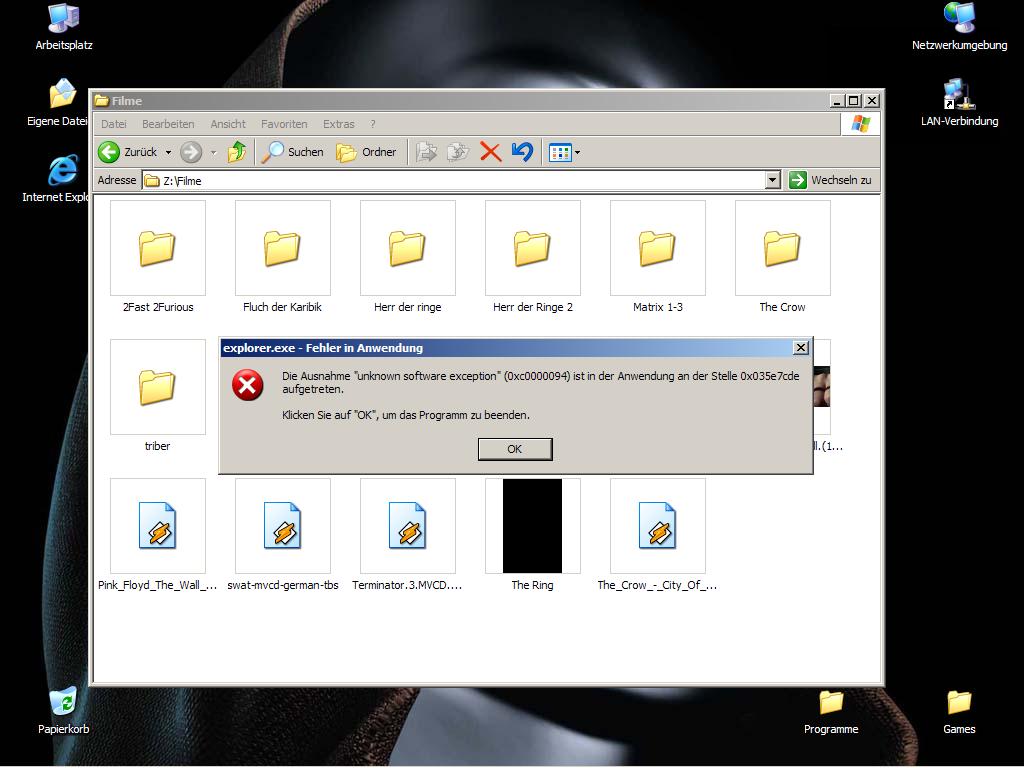This screenshot has height=768, width=1024.
Task: Select the Fluch der Karibik folder
Action: tap(282, 249)
